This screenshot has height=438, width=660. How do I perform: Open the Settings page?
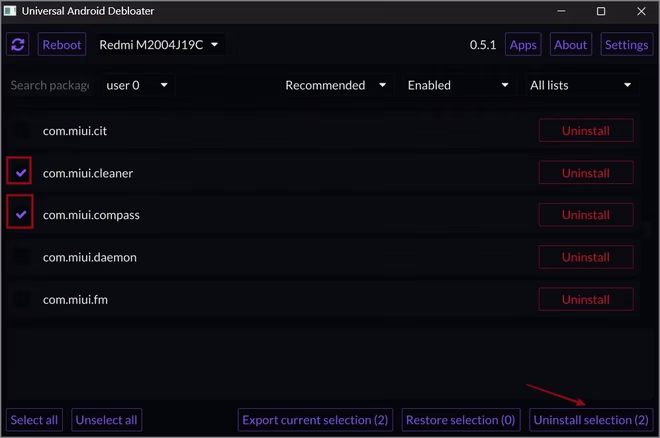click(626, 45)
